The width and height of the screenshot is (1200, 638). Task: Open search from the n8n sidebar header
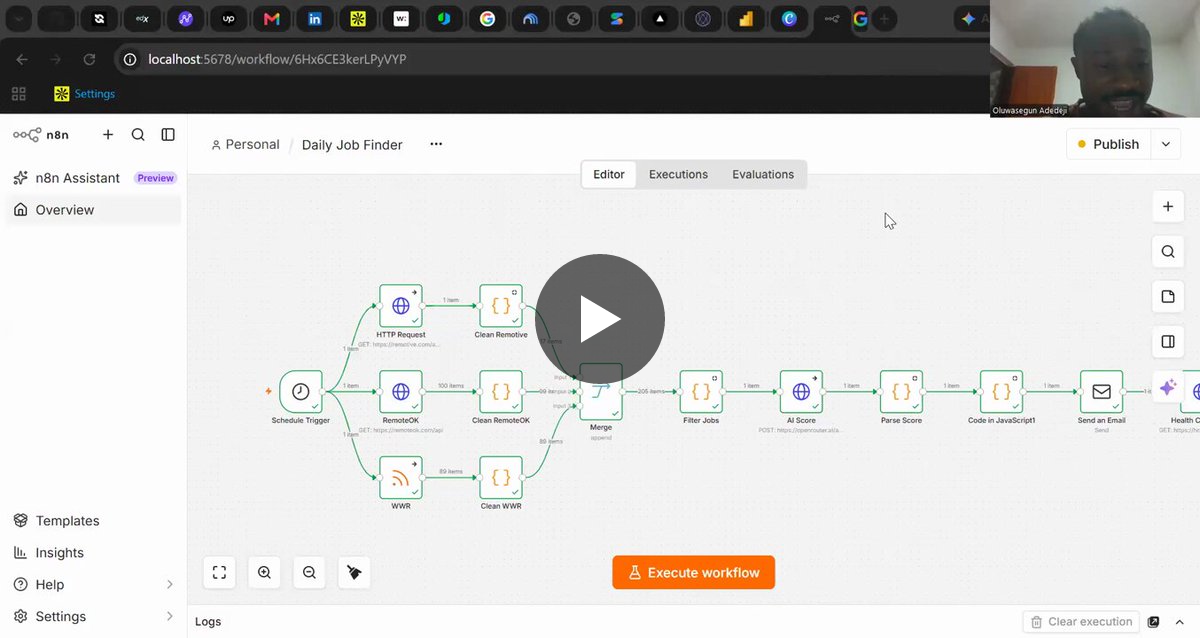(x=138, y=135)
